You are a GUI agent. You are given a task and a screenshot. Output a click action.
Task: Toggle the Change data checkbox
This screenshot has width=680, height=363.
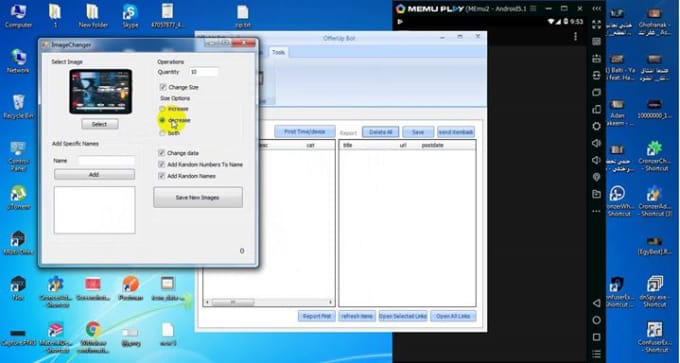click(x=162, y=153)
